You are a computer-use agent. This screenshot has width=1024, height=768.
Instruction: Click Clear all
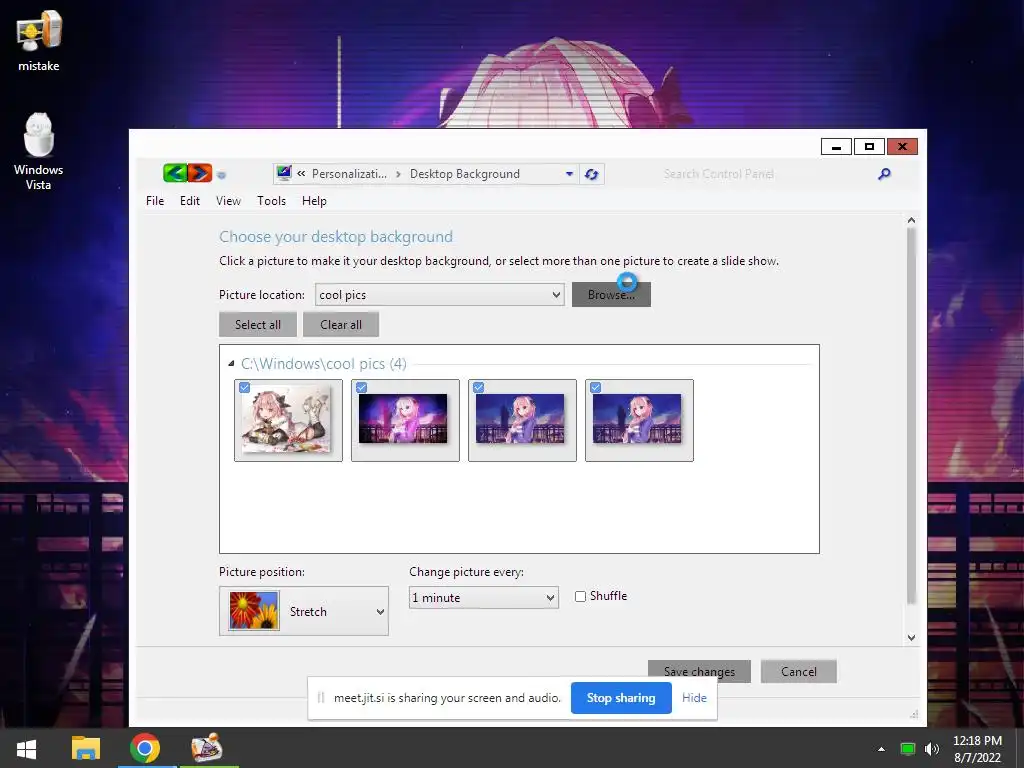341,325
